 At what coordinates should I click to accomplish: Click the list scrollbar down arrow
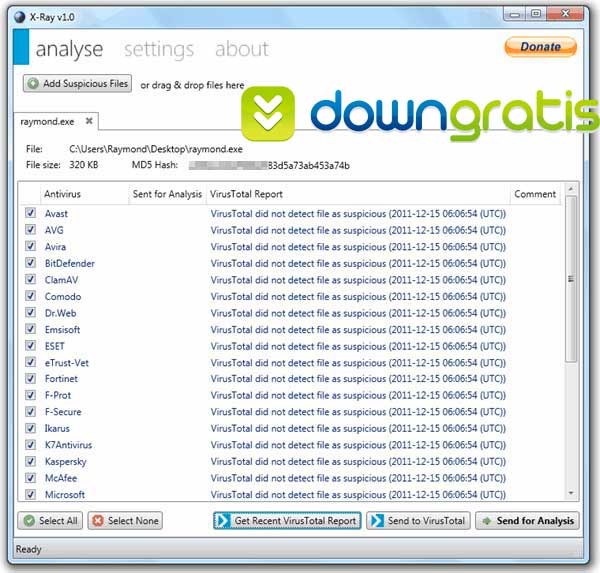pos(571,493)
